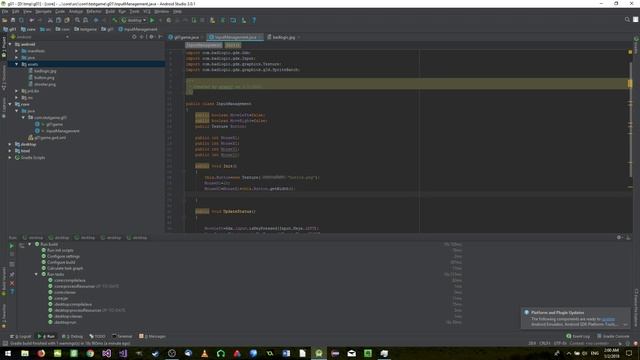
Task: Open the Refactor menu
Action: (x=93, y=11)
